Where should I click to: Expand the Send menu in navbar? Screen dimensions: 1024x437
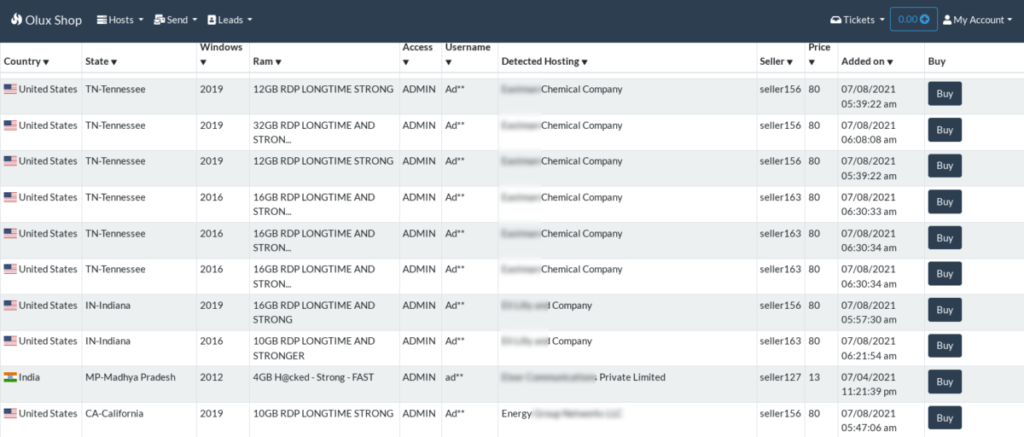coord(175,20)
